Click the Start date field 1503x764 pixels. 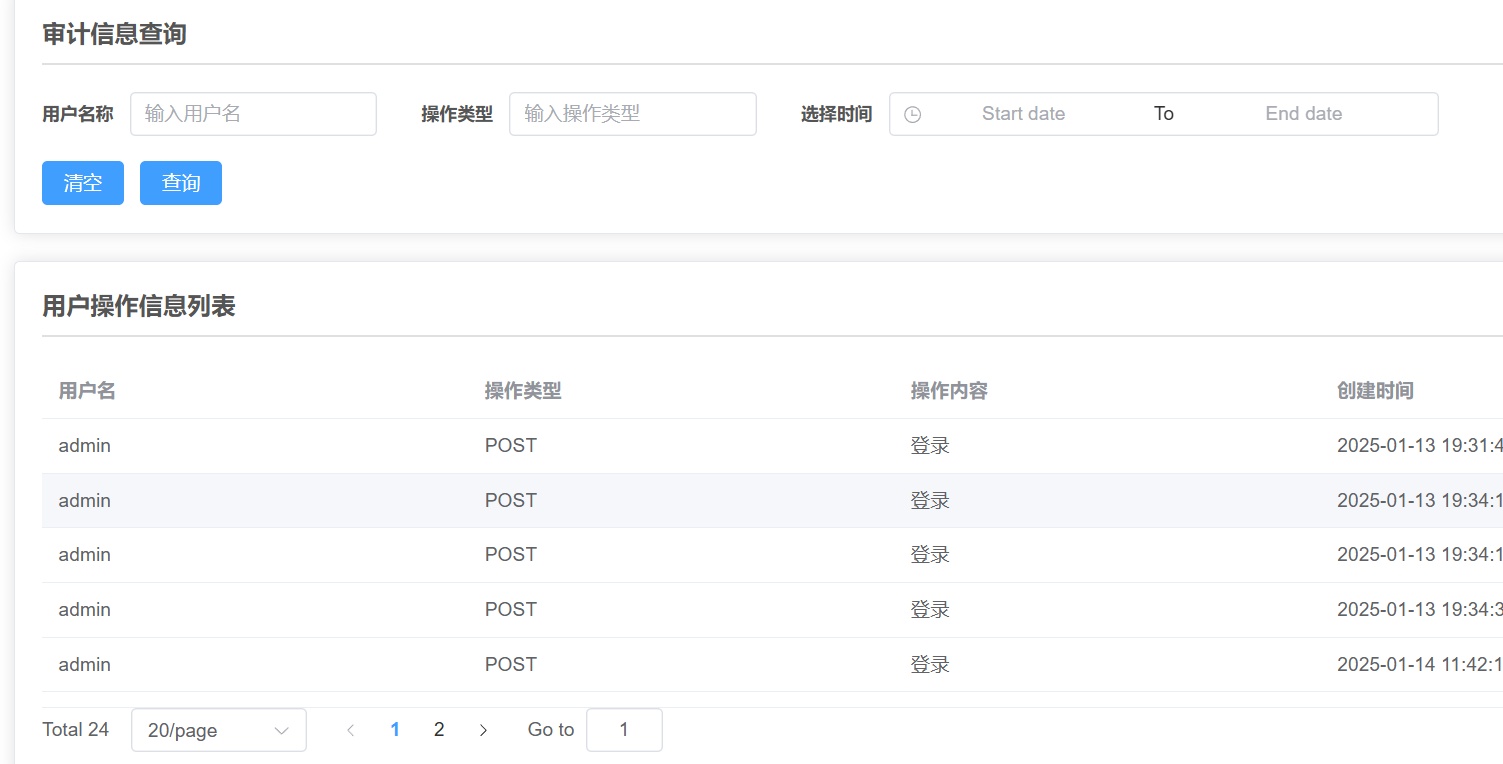click(1023, 114)
